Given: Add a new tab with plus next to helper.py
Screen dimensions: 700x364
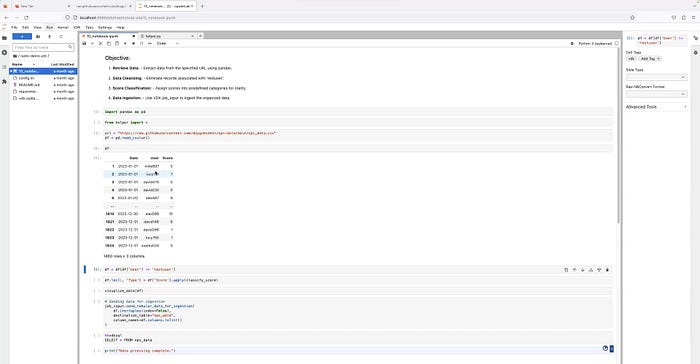Looking at the screenshot, I should pos(200,36).
